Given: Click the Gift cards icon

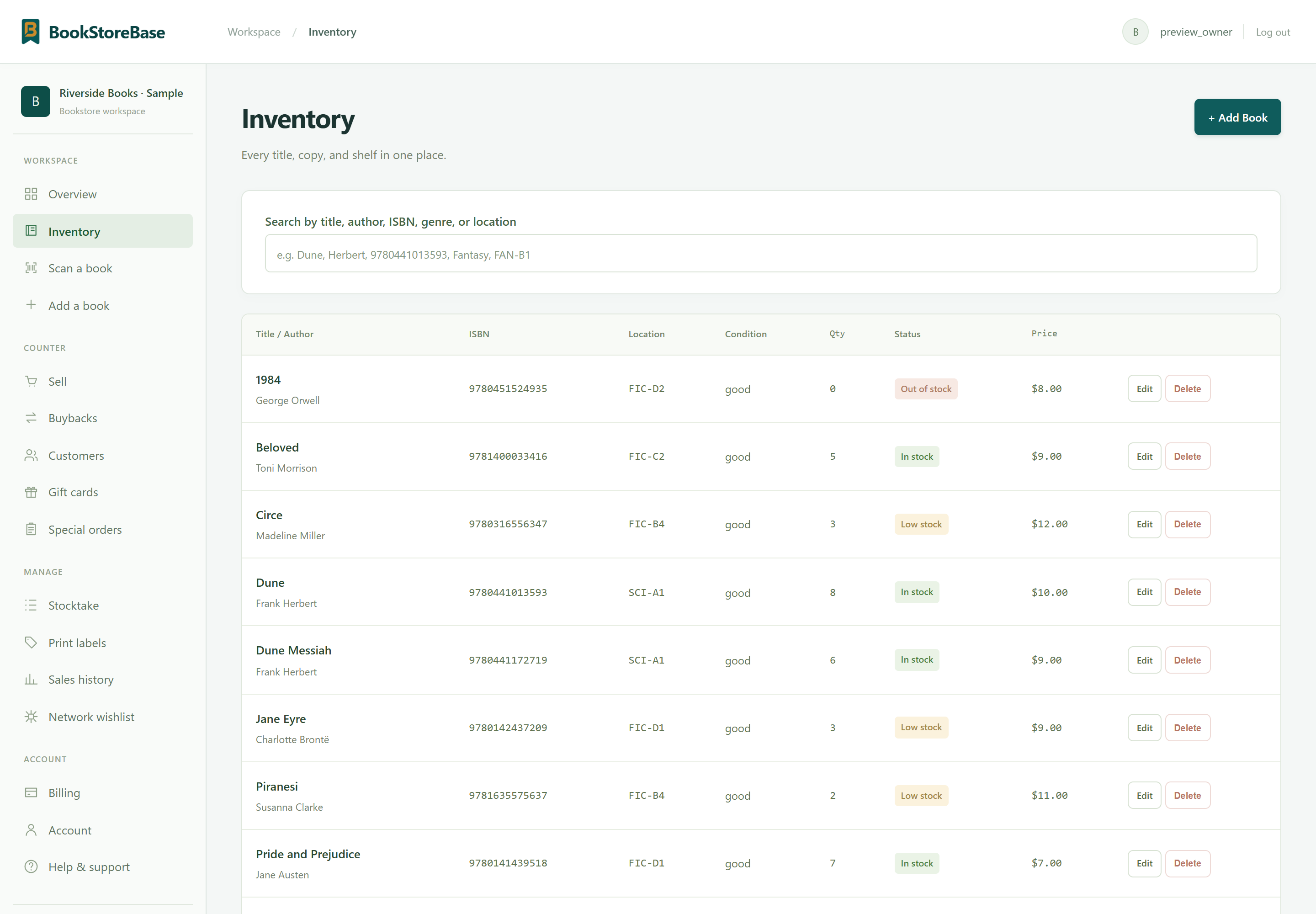Looking at the screenshot, I should click(31, 492).
